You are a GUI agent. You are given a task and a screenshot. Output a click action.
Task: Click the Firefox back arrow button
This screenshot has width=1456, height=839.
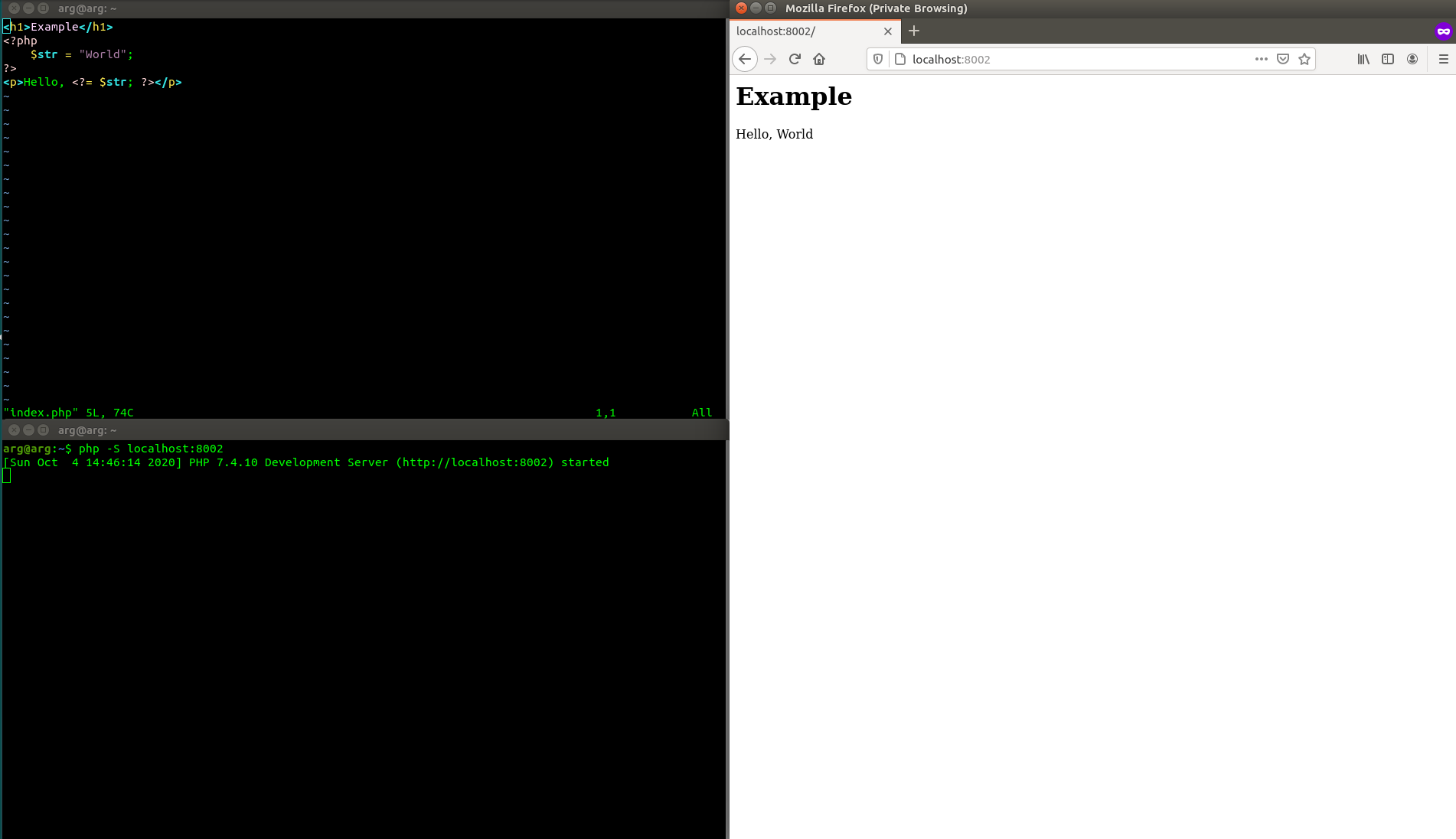coord(745,59)
